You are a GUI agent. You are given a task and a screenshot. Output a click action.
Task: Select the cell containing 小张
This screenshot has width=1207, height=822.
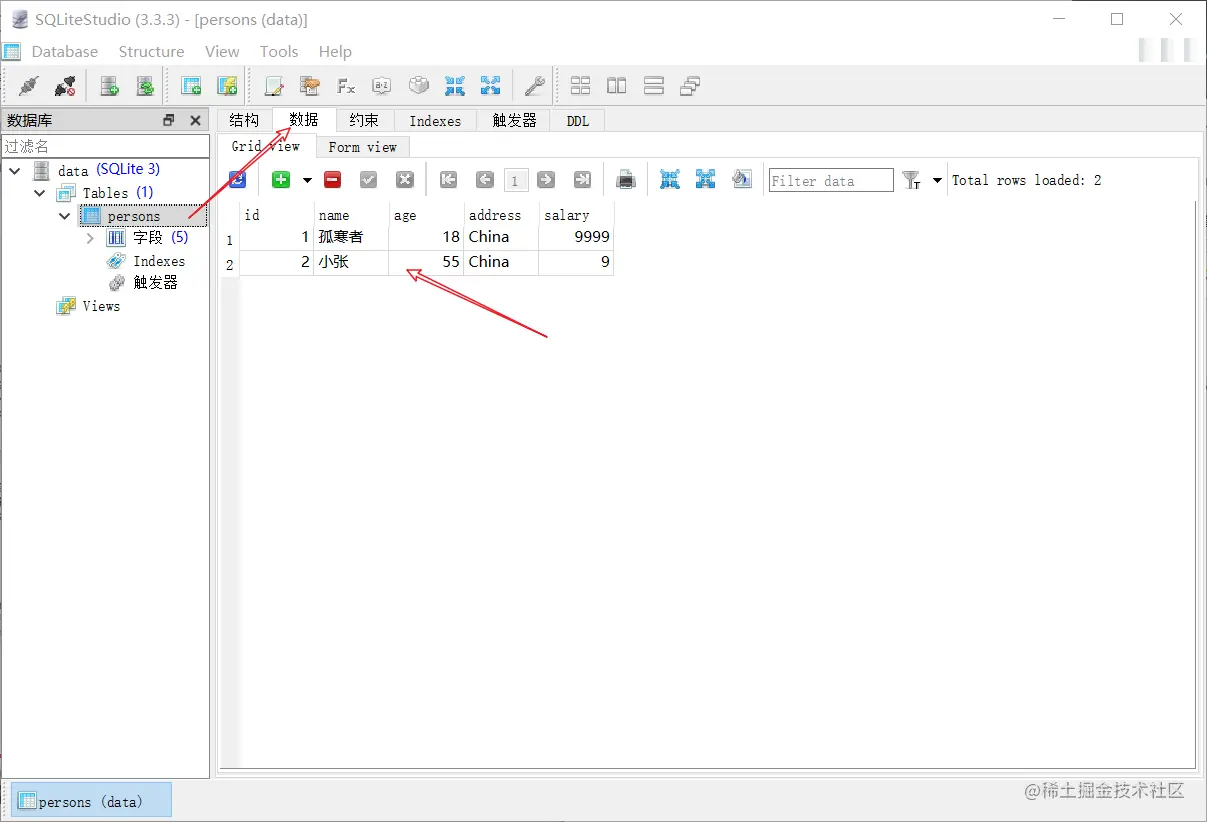click(351, 263)
